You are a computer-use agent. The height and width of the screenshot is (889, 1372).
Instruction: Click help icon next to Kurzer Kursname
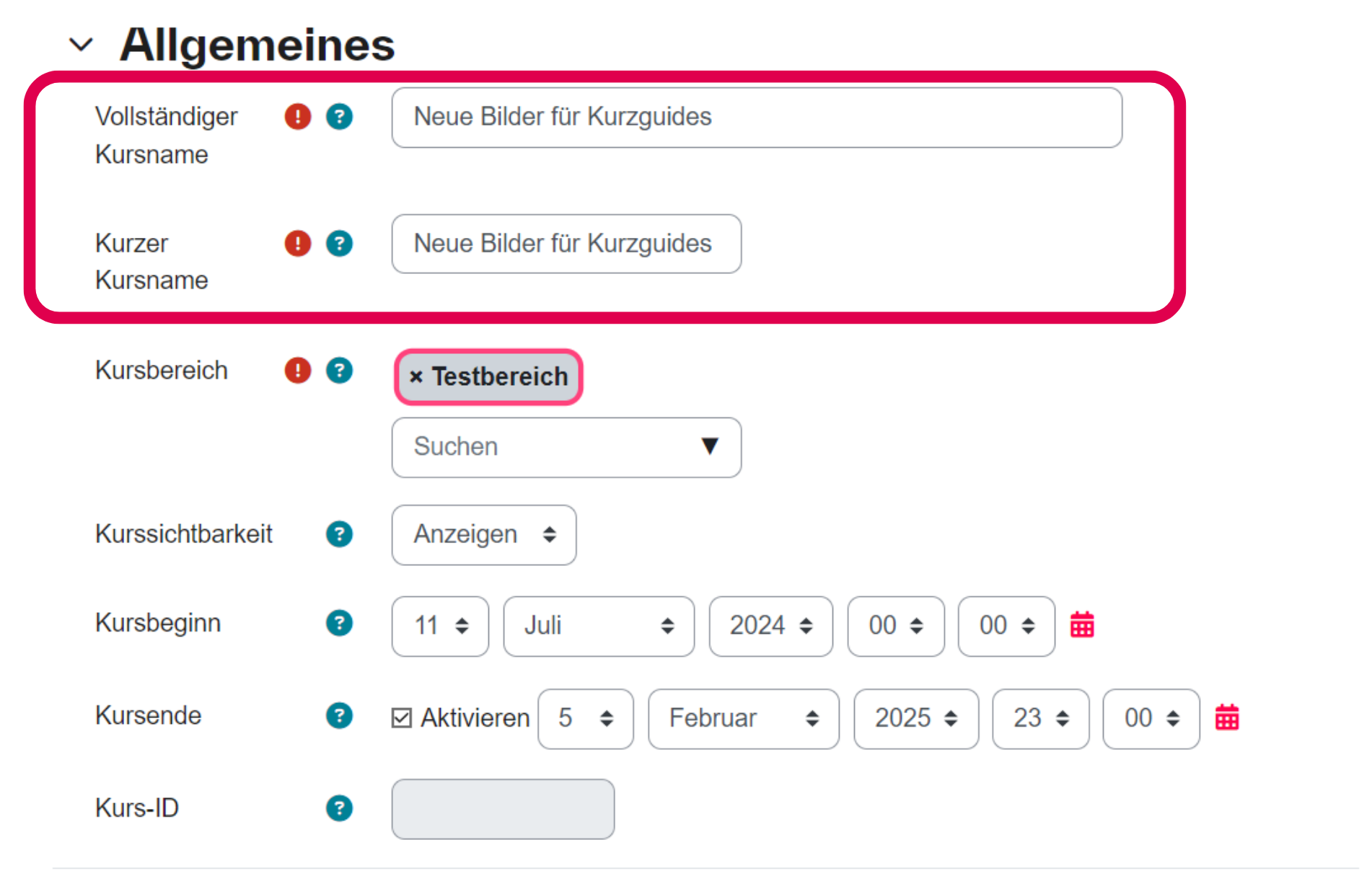pyautogui.click(x=339, y=244)
